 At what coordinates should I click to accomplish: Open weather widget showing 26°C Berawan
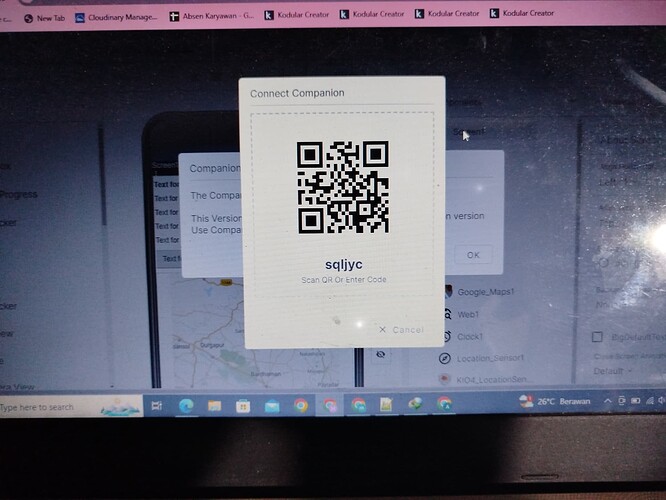coord(545,403)
